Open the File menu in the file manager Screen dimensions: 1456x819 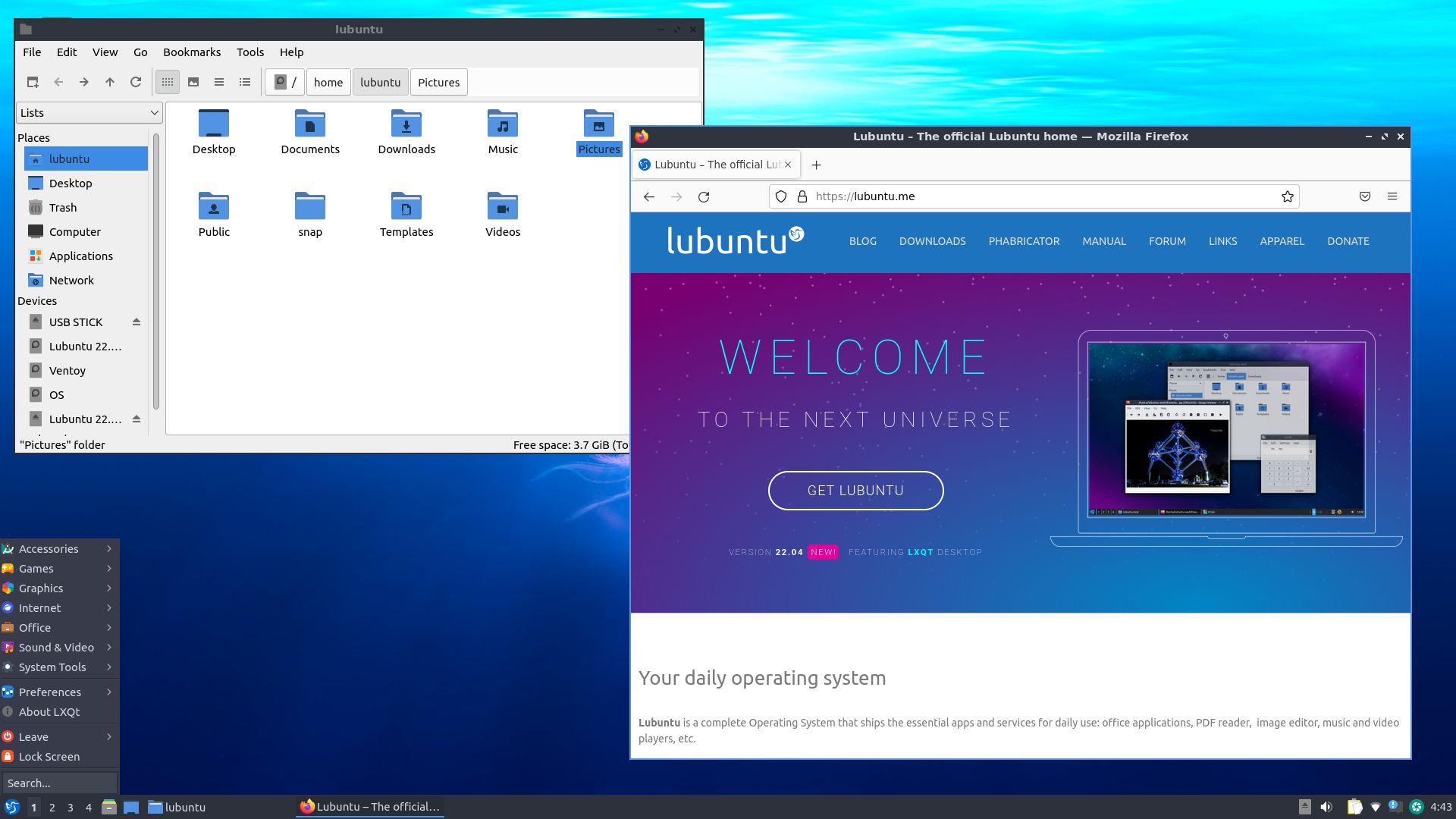(x=32, y=52)
